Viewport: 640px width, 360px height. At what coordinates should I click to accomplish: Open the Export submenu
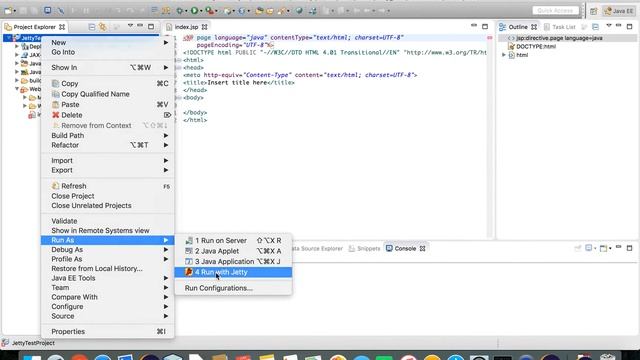[x=108, y=170]
